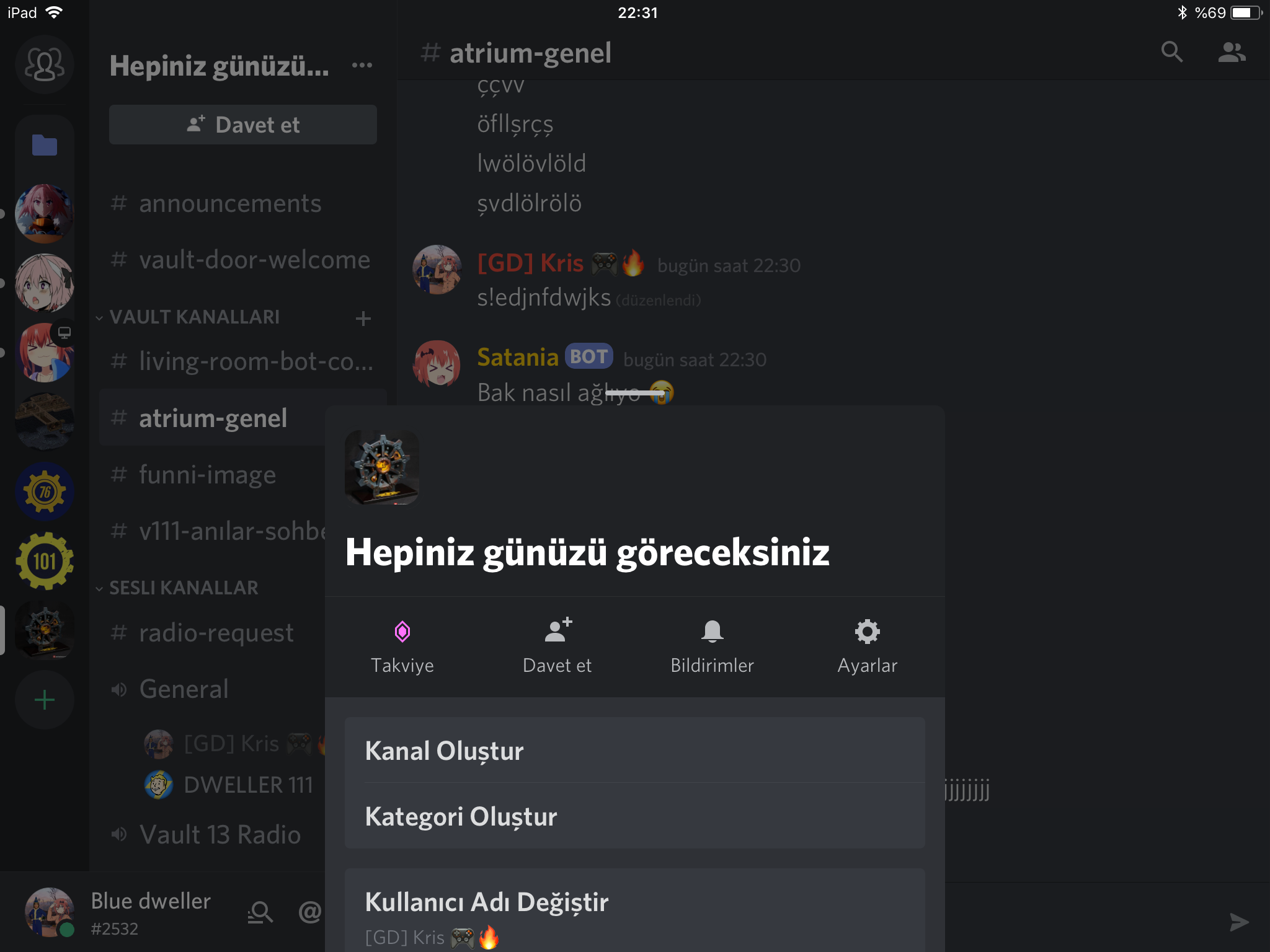Add a server with plus icon

[44, 700]
